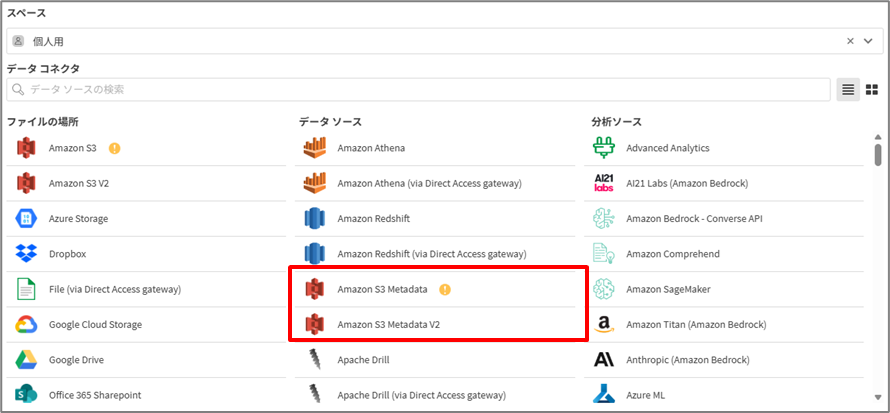The width and height of the screenshot is (890, 413).
Task: Click the Google Cloud Storage icon
Action: tap(26, 324)
